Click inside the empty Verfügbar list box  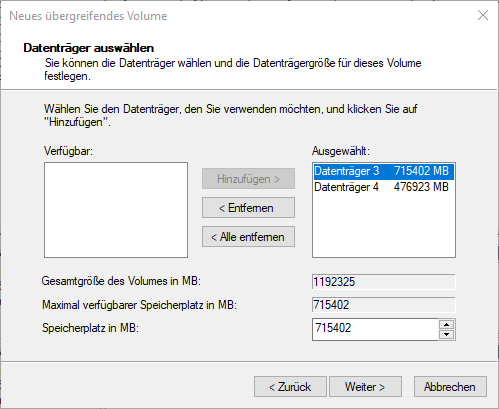(x=116, y=210)
